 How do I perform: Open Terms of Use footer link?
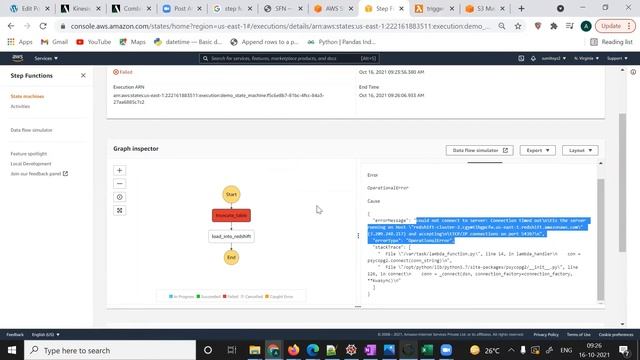(578, 334)
